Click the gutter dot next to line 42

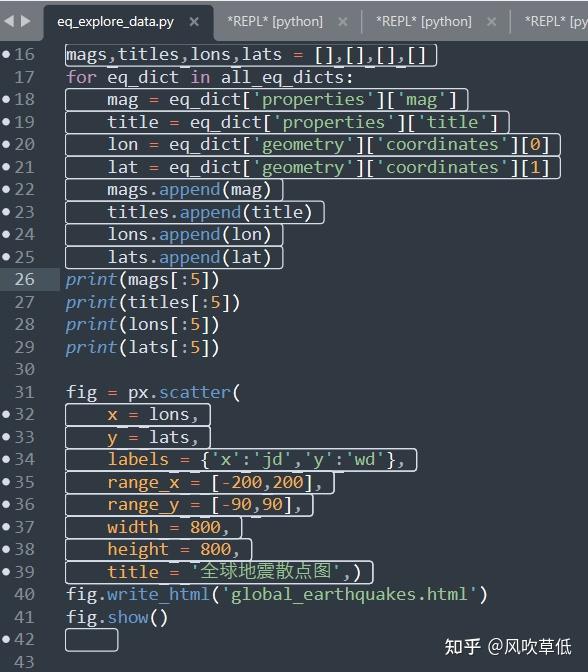point(6,639)
